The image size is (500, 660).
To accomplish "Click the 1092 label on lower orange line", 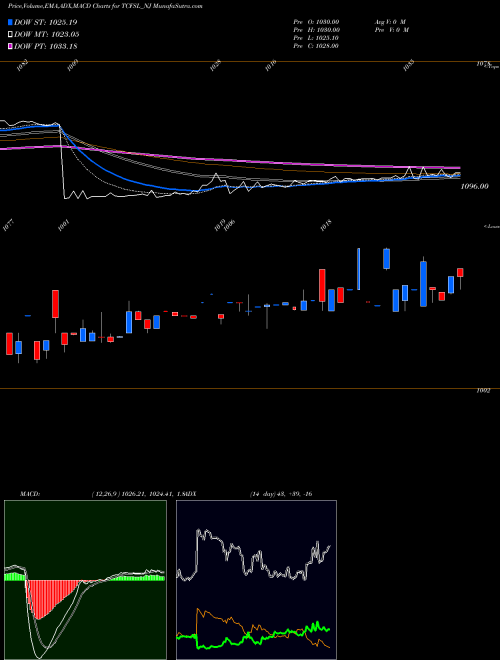I will pyautogui.click(x=483, y=391).
